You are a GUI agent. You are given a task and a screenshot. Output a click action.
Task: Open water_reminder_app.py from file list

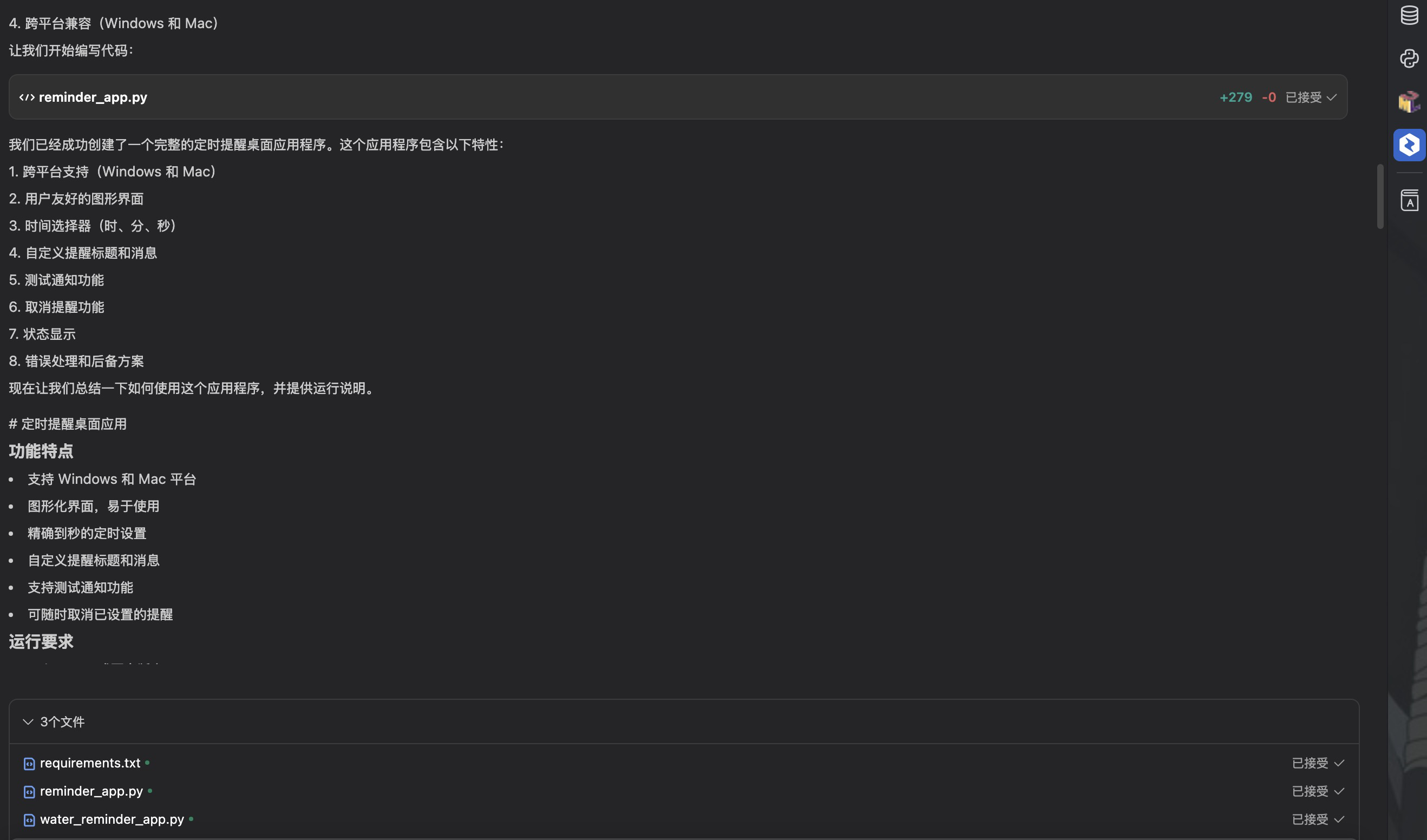click(112, 819)
